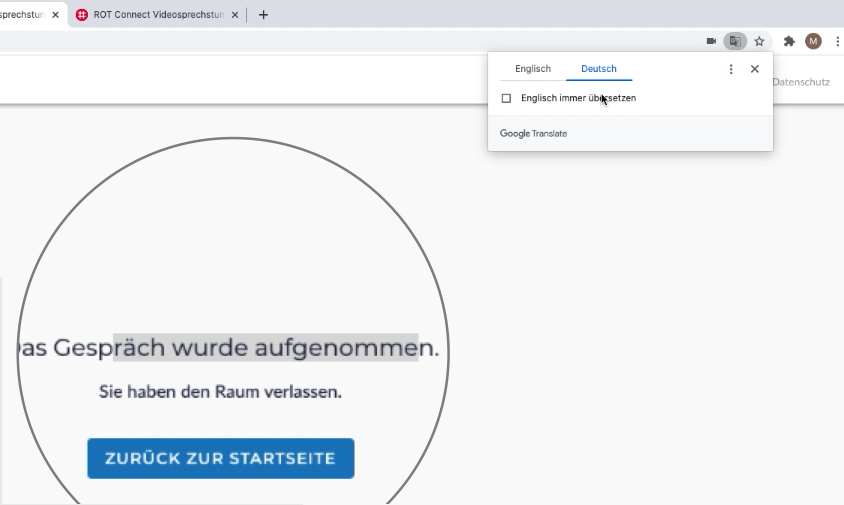Open translate popup options three-dot menu
This screenshot has height=505, width=844.
(x=731, y=69)
